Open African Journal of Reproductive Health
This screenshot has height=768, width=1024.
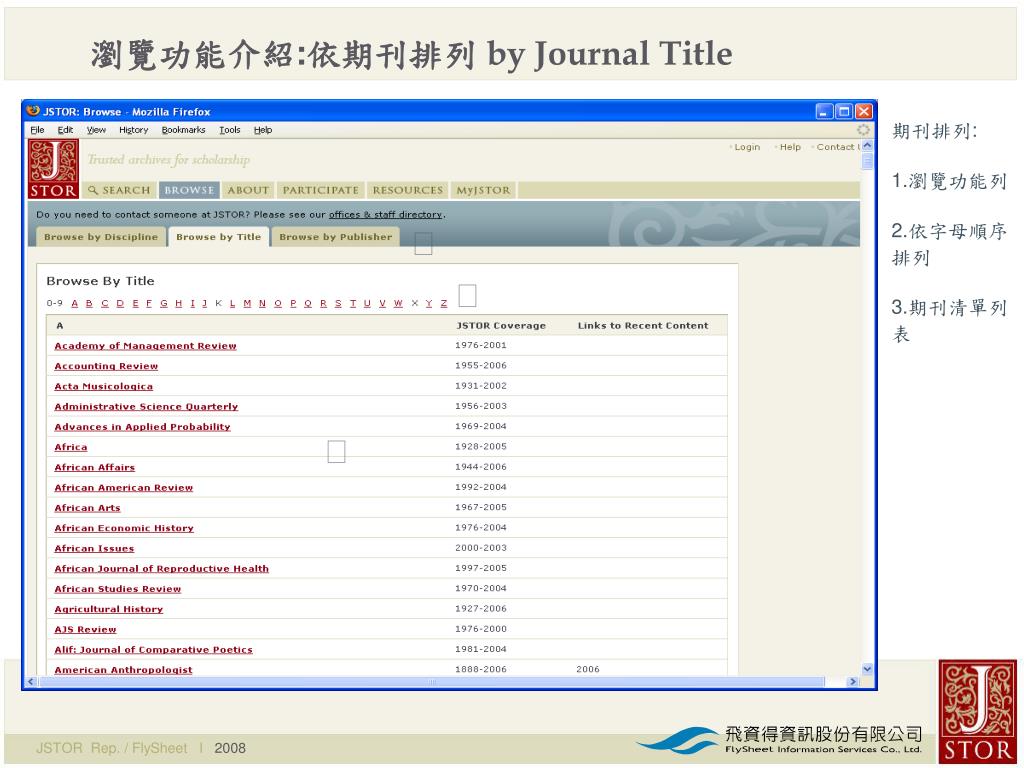[161, 568]
